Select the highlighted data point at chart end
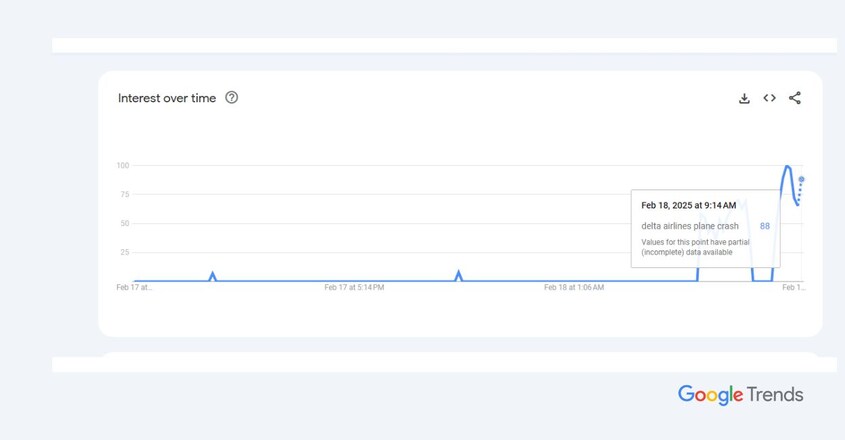 click(x=801, y=179)
